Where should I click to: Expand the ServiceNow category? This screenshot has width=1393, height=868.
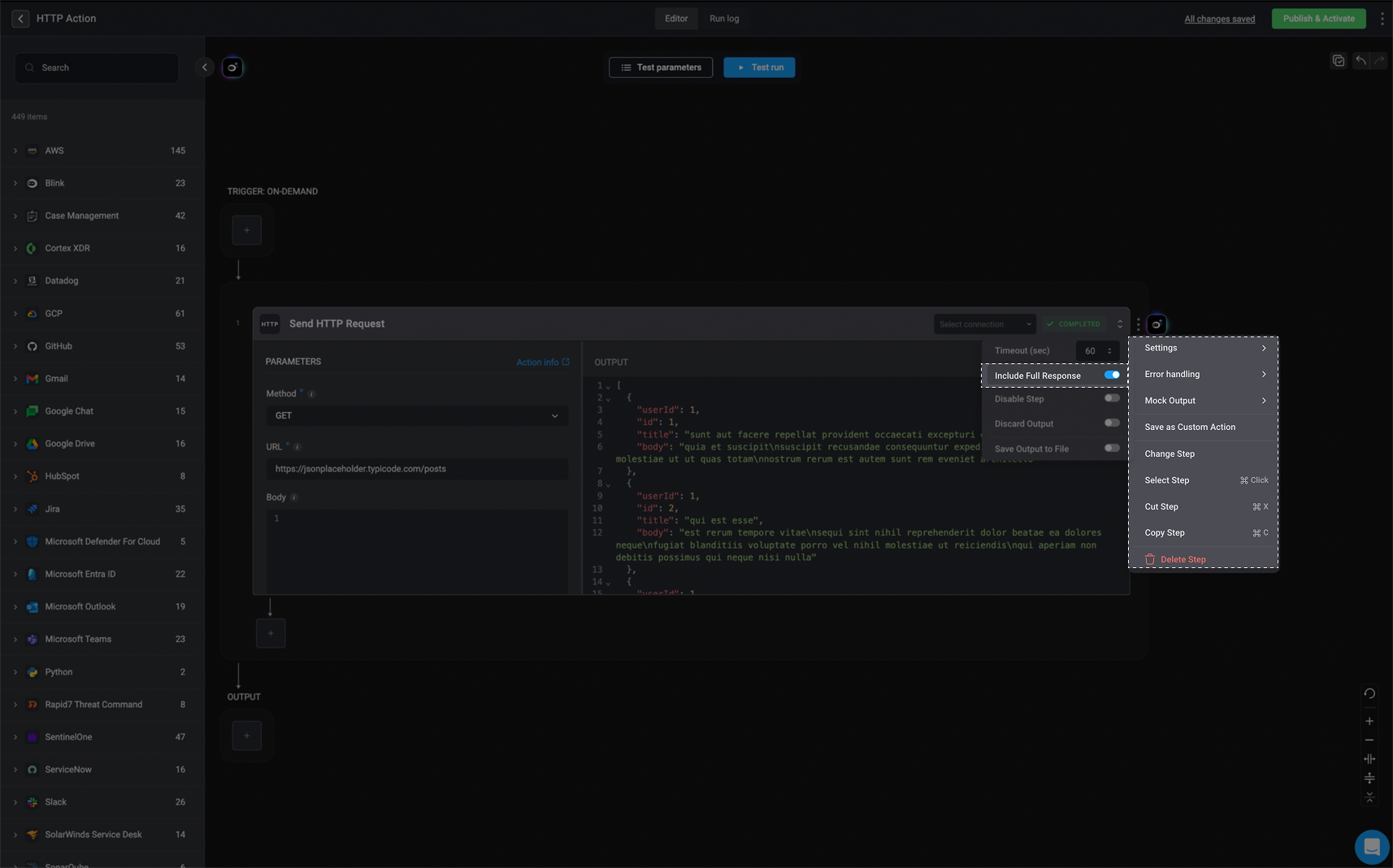tap(15, 770)
